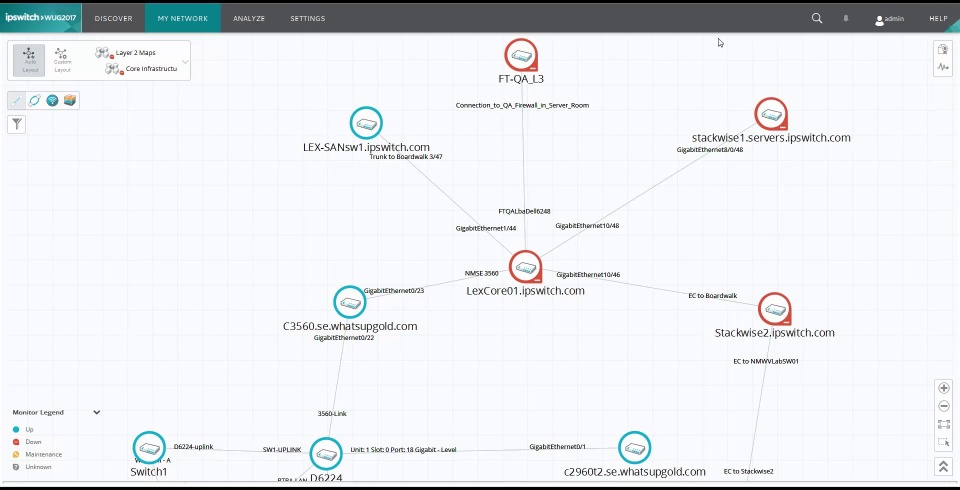Select the Switch1 device node
Viewport: 960px width, 490px height.
click(149, 448)
